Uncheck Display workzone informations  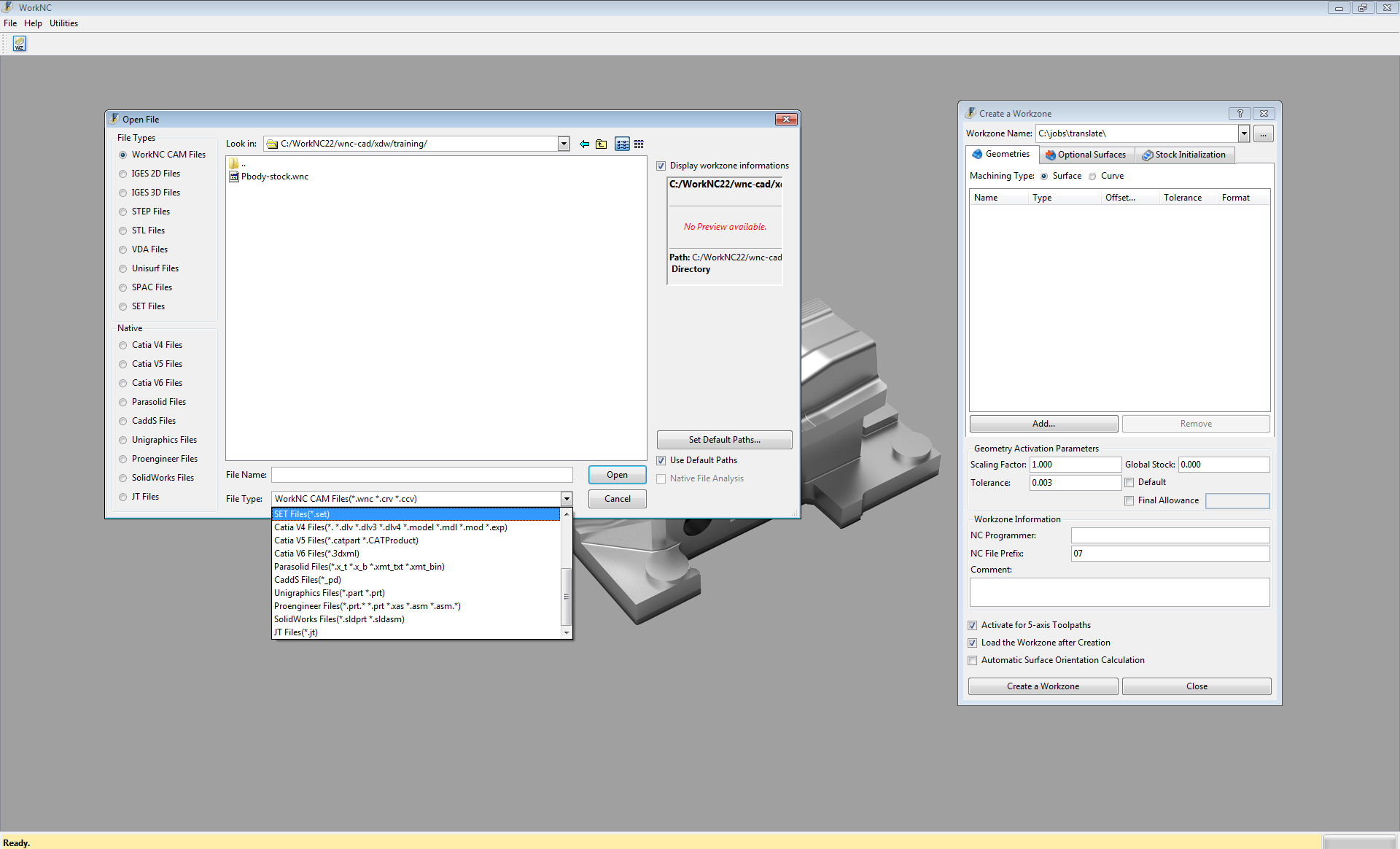point(661,166)
